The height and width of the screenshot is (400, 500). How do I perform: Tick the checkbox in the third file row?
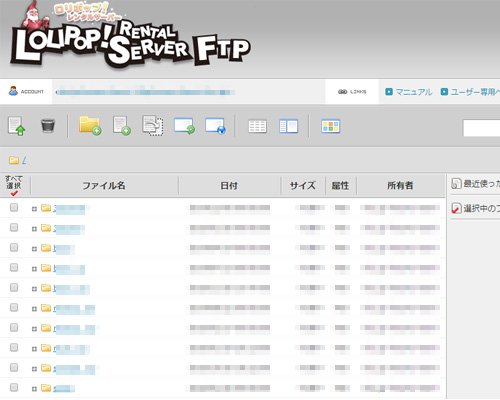(x=14, y=248)
